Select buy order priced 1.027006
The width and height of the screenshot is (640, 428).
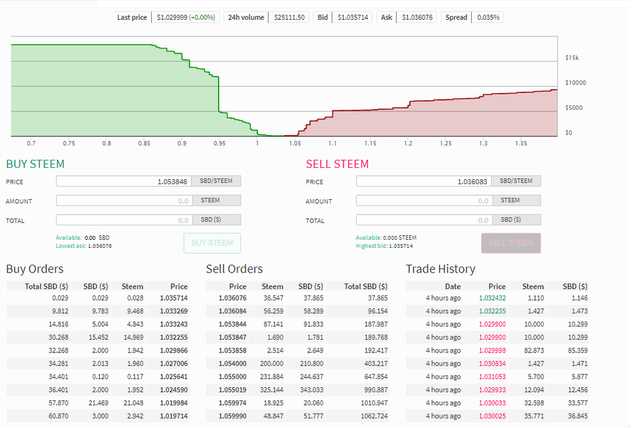[98, 364]
